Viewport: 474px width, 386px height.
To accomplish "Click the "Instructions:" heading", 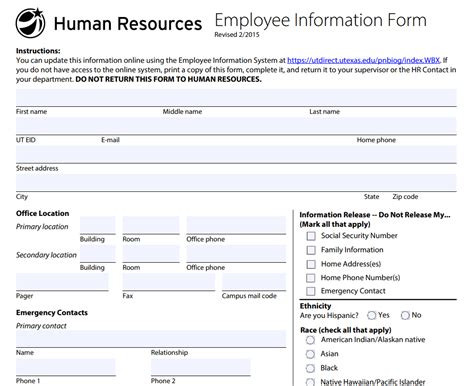I will (x=38, y=51).
